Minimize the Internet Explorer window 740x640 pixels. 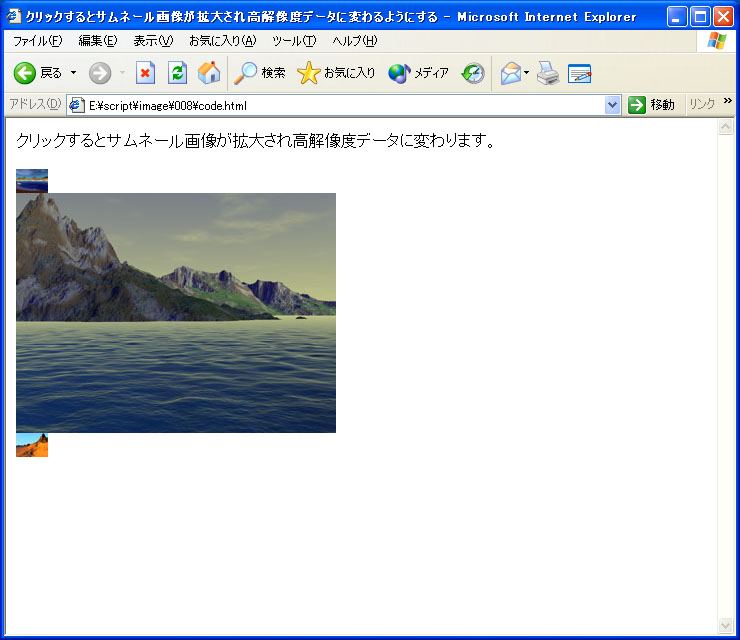(x=677, y=17)
